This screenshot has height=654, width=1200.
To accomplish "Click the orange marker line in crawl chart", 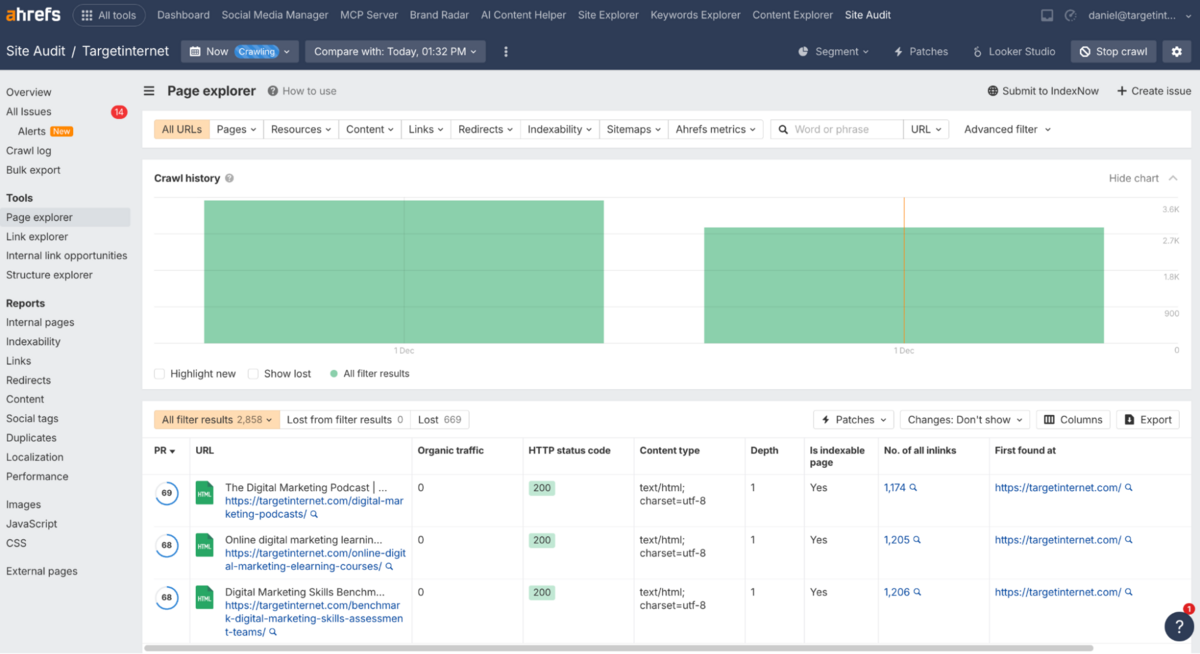I will pos(904,270).
